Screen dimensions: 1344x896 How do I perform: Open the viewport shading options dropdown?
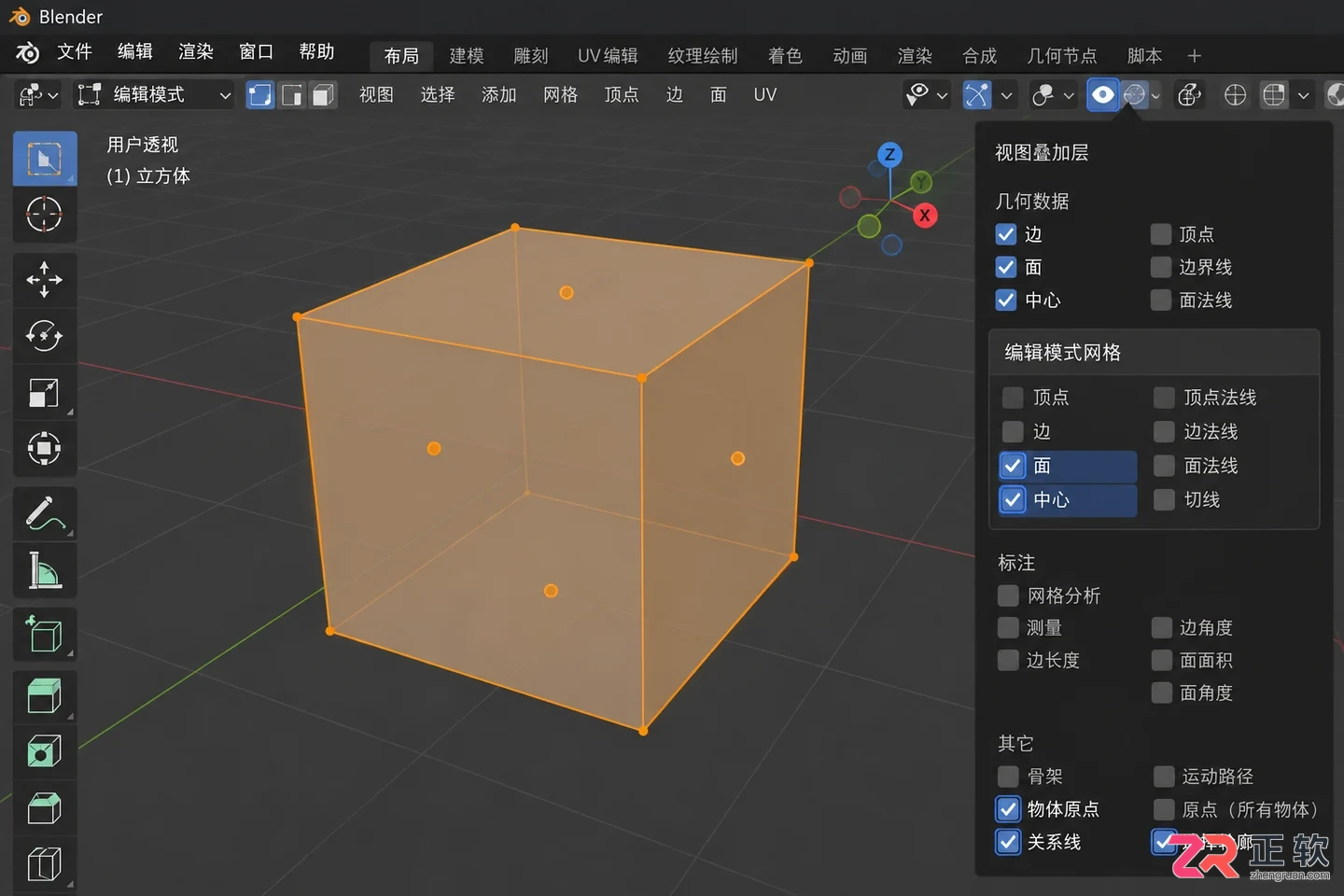pyautogui.click(x=1303, y=95)
